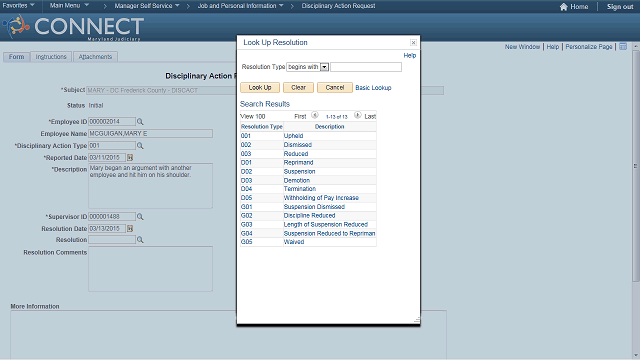Show the next results page arrow
Screen dimensions: 640x360
pyautogui.click(x=357, y=116)
